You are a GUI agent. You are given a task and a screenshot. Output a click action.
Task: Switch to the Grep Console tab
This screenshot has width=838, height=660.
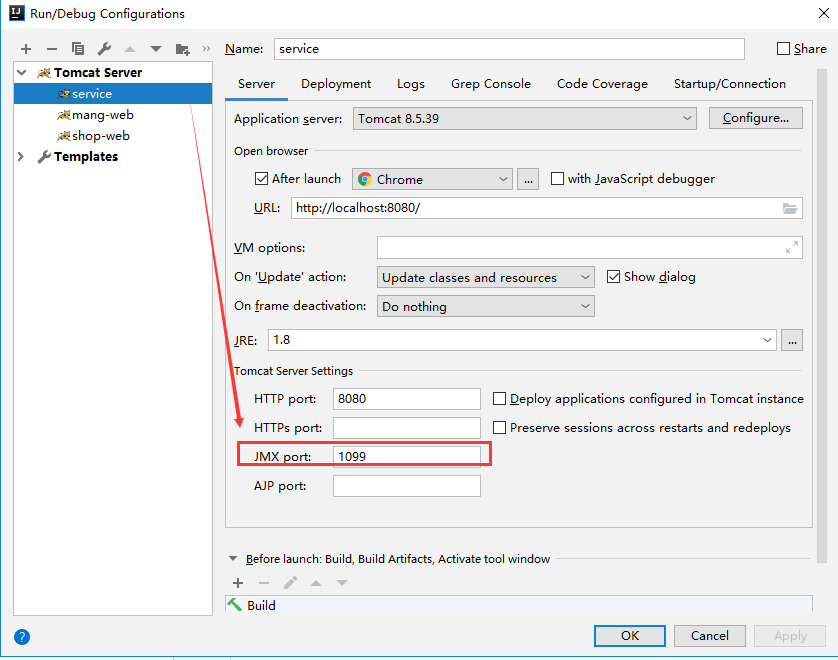click(491, 84)
